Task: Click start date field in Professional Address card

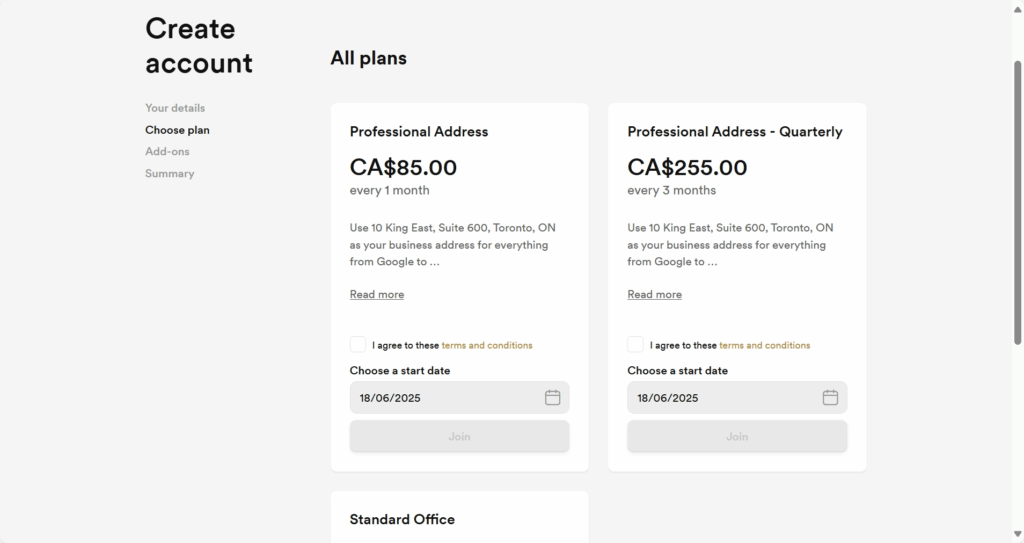Action: click(459, 397)
